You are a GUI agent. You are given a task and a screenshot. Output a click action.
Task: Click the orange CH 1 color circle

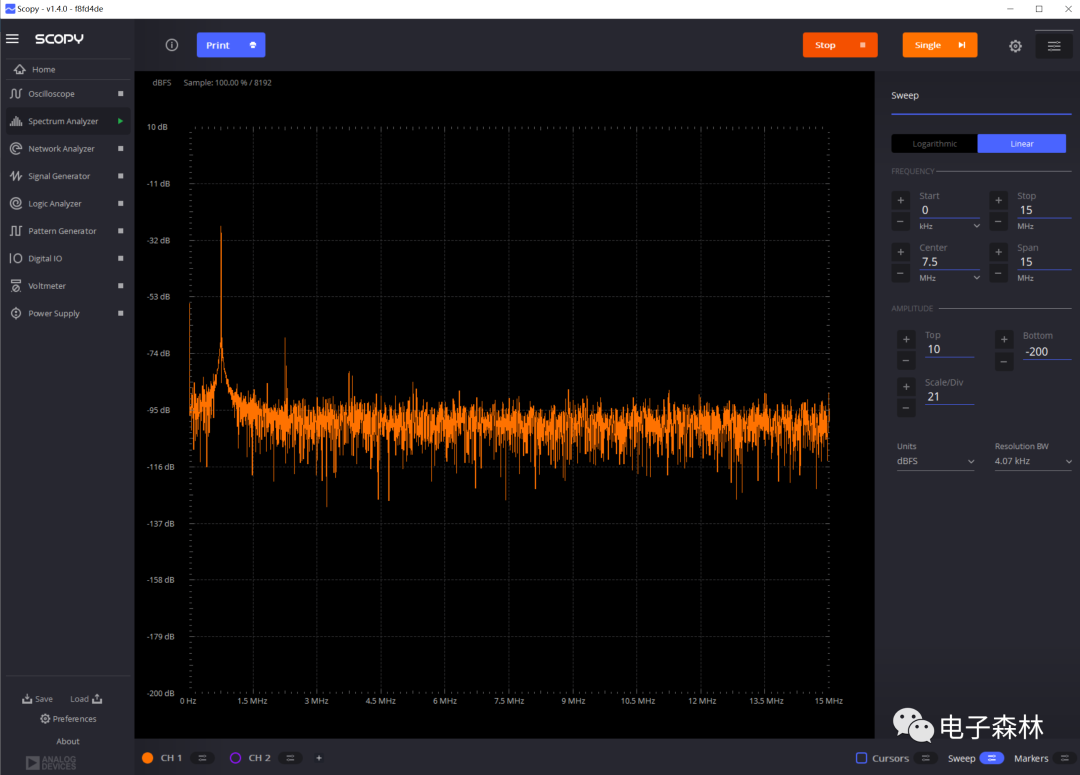[x=147, y=758]
